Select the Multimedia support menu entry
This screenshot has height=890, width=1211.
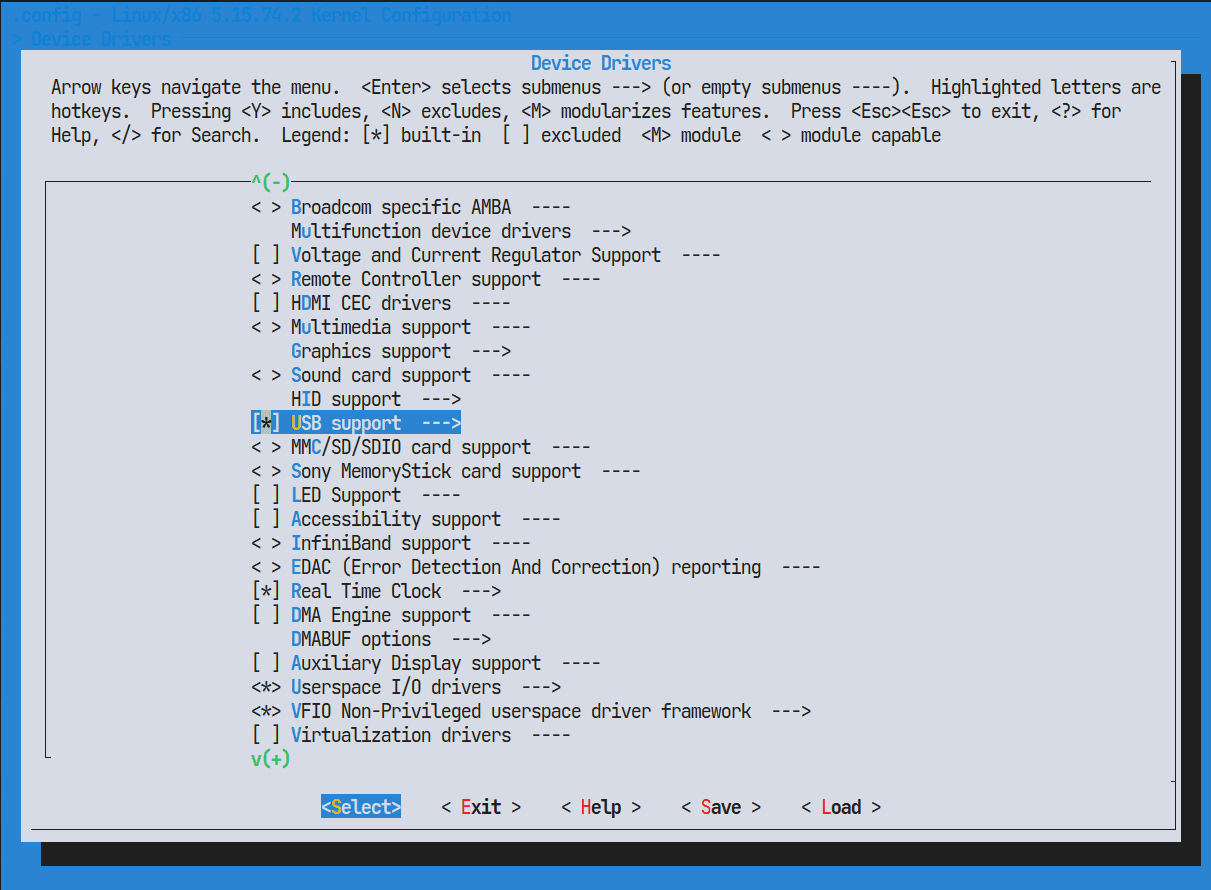coord(380,327)
